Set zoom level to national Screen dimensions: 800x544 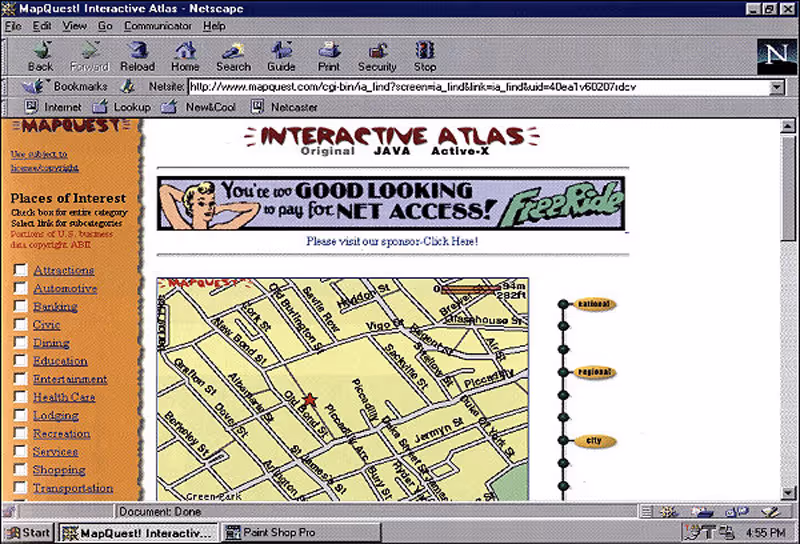click(x=594, y=304)
